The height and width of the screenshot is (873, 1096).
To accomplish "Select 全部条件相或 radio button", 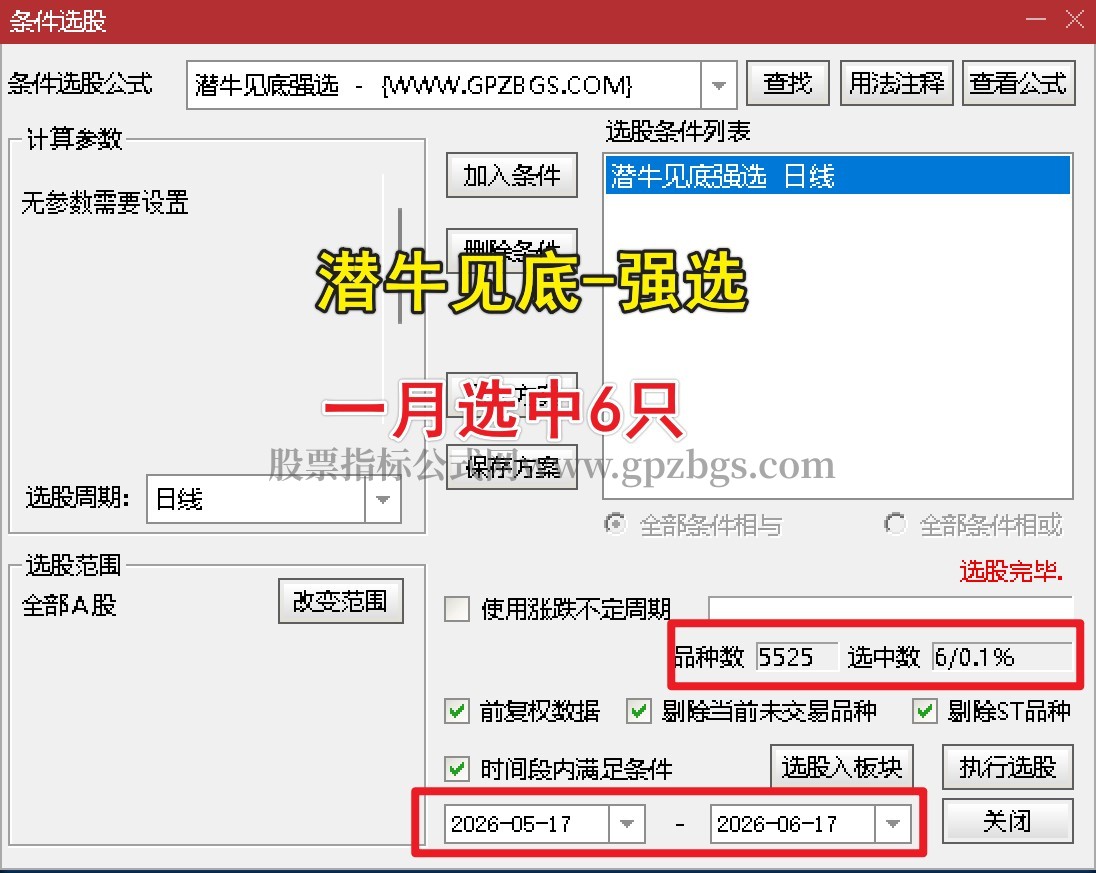I will pyautogui.click(x=895, y=524).
